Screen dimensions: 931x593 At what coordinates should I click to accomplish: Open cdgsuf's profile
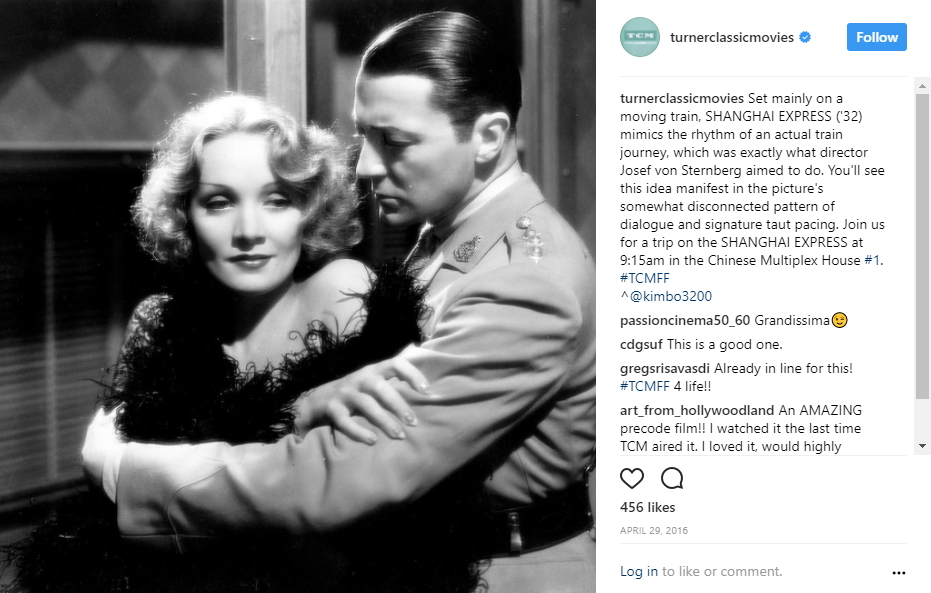[641, 345]
